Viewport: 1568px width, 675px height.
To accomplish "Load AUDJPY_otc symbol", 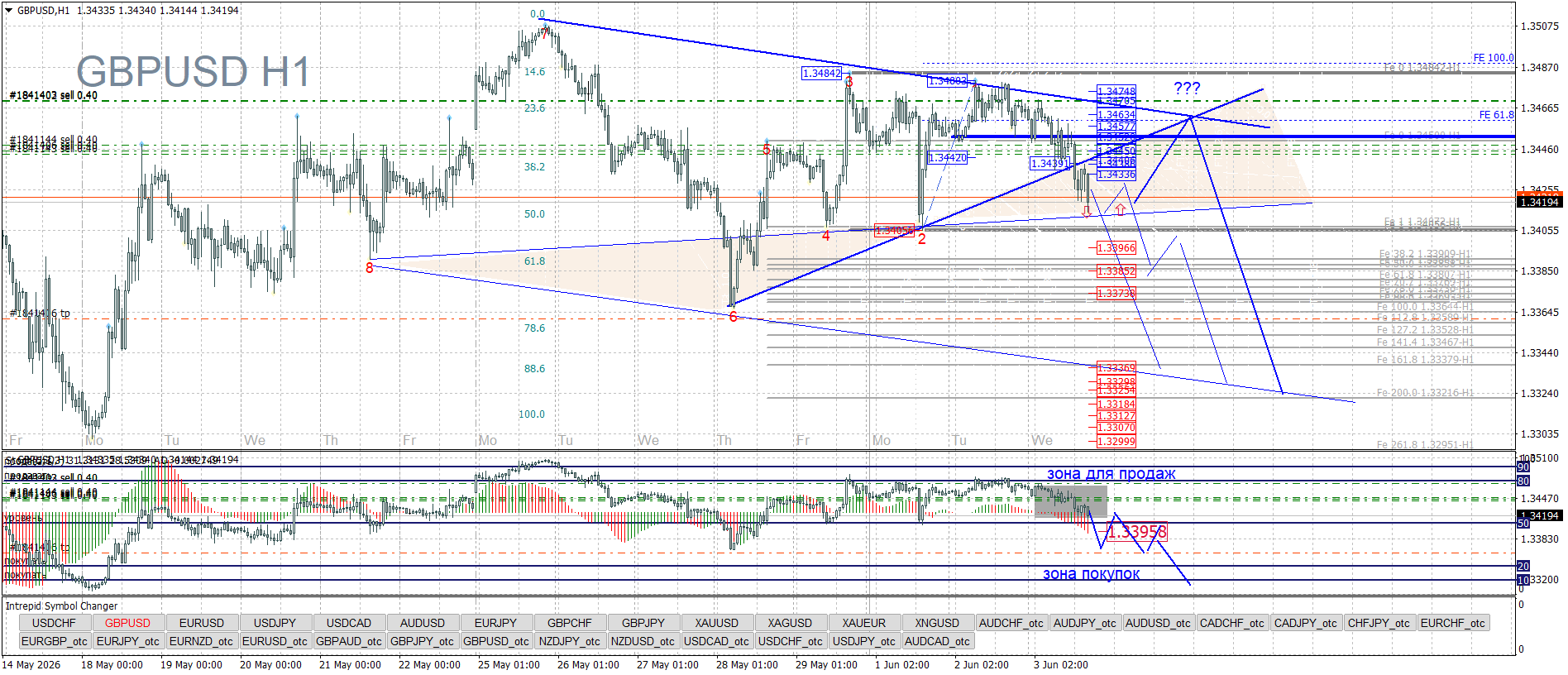I will [x=1085, y=623].
